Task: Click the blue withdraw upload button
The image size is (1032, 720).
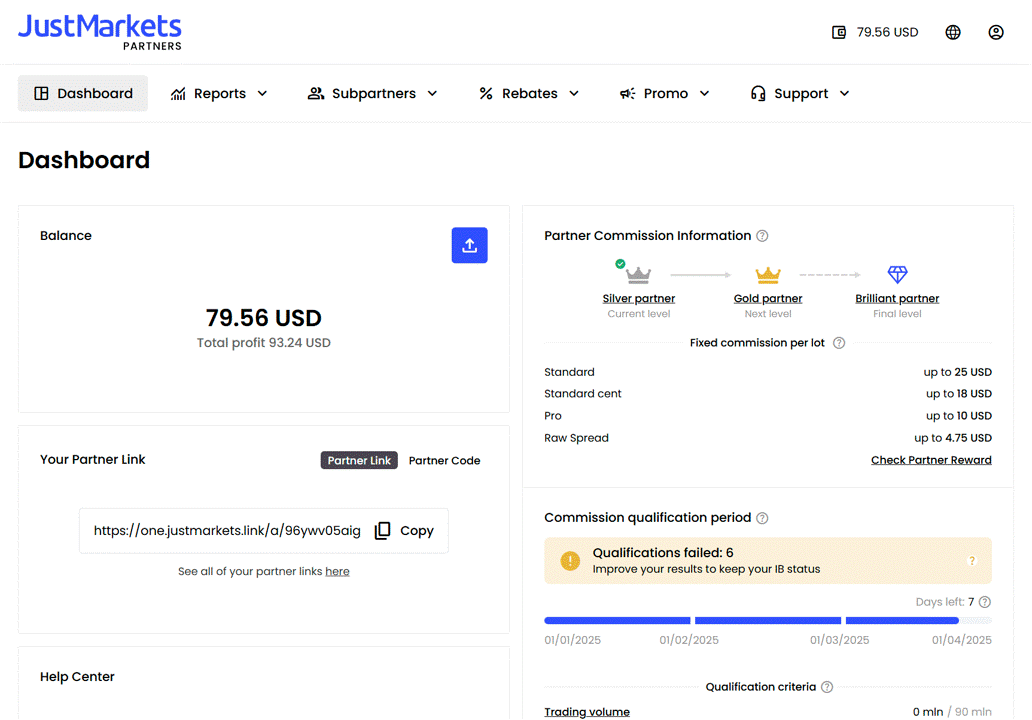Action: 469,245
